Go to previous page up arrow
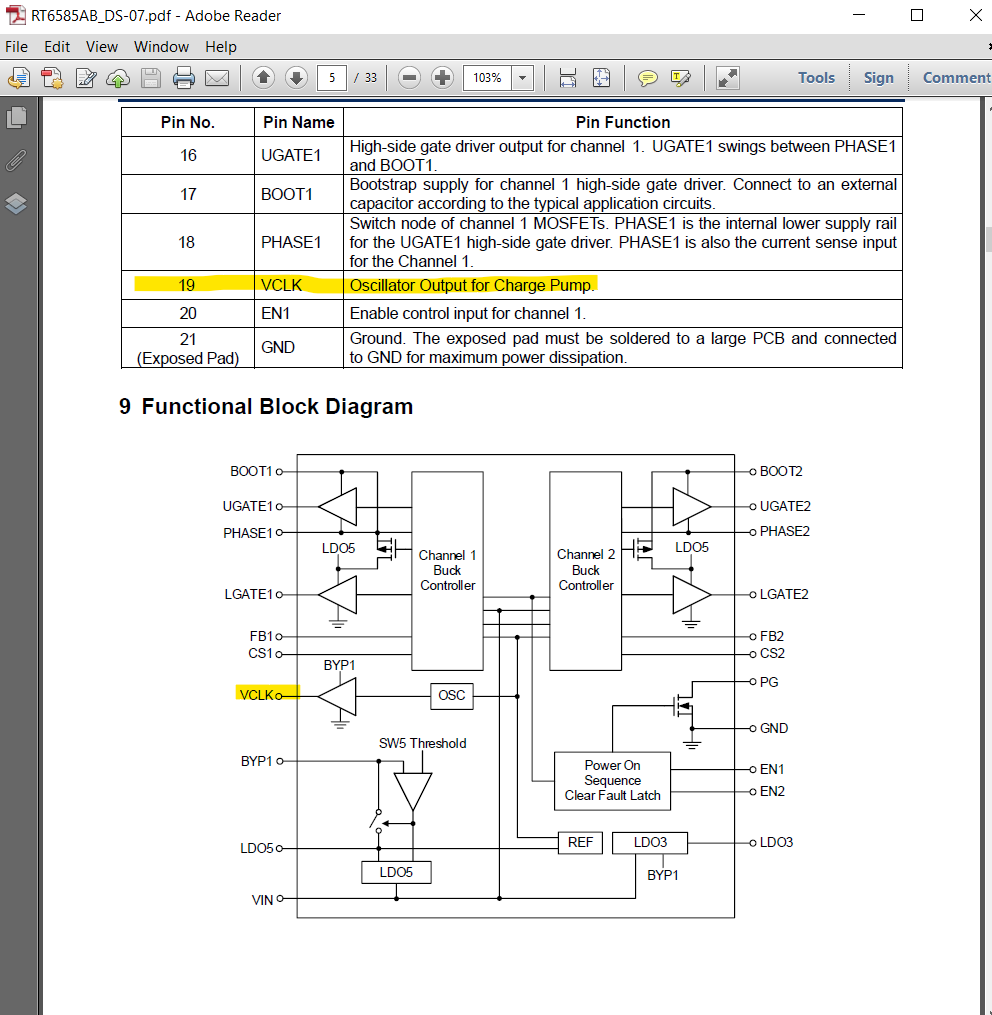 263,78
